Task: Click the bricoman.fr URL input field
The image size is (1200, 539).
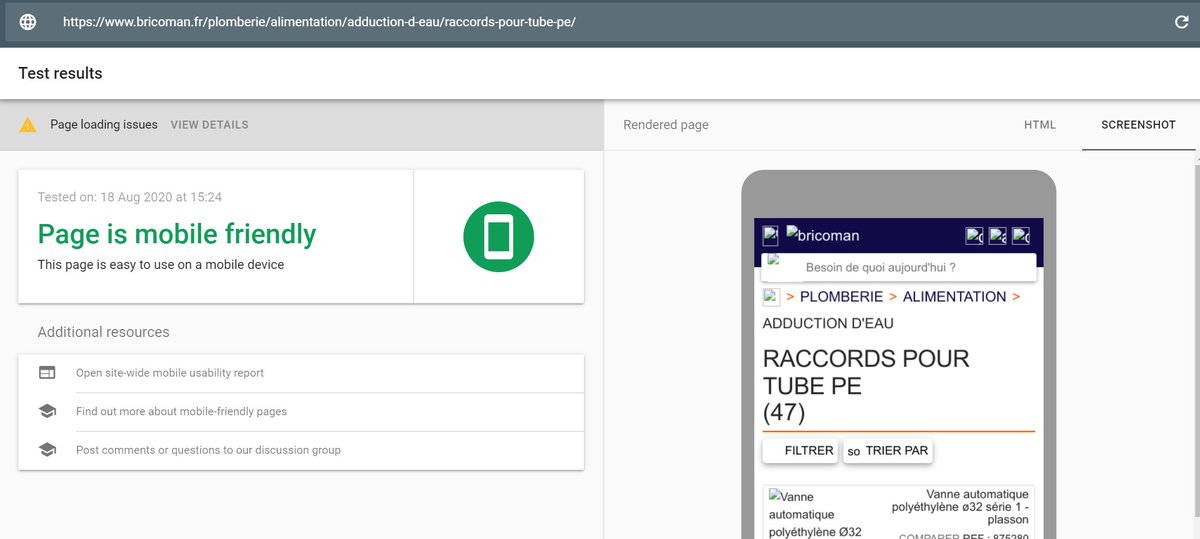Action: [x=600, y=22]
